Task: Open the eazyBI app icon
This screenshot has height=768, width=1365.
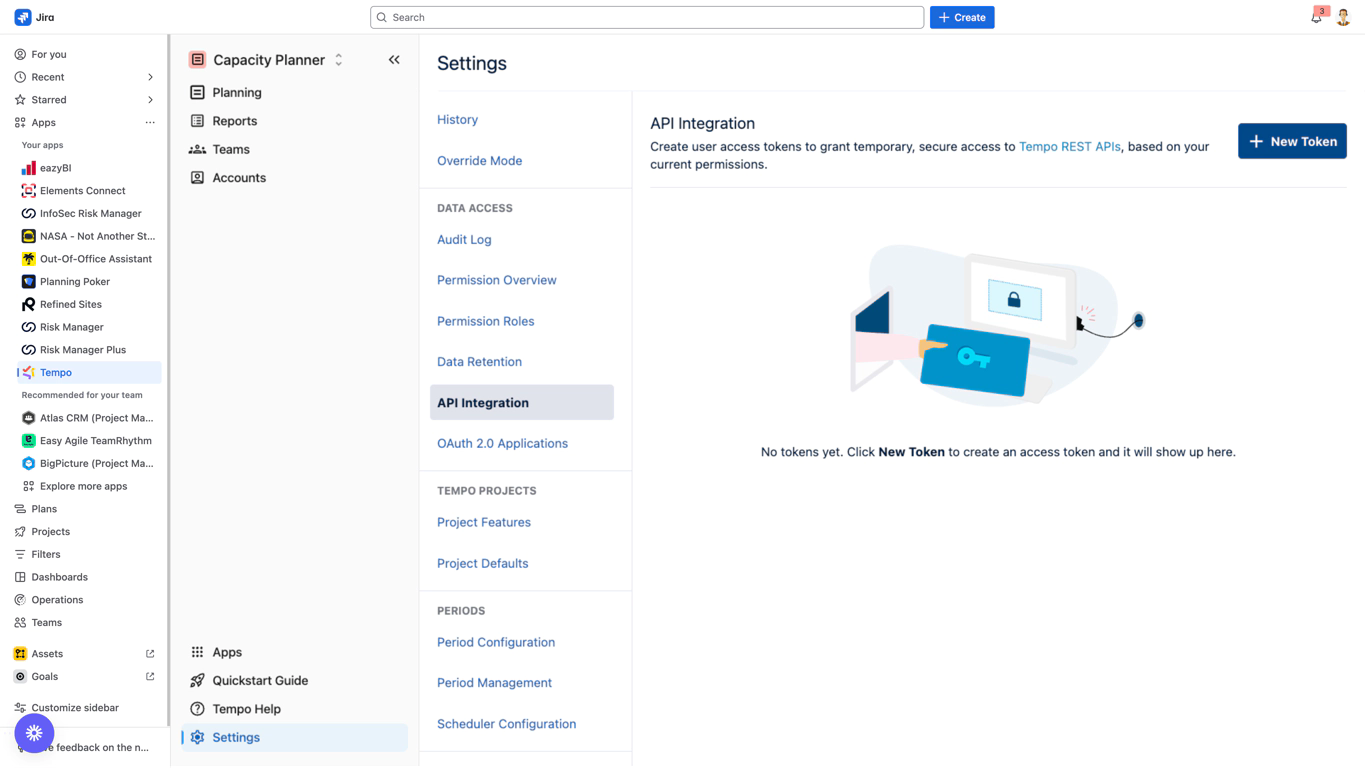Action: [x=29, y=168]
